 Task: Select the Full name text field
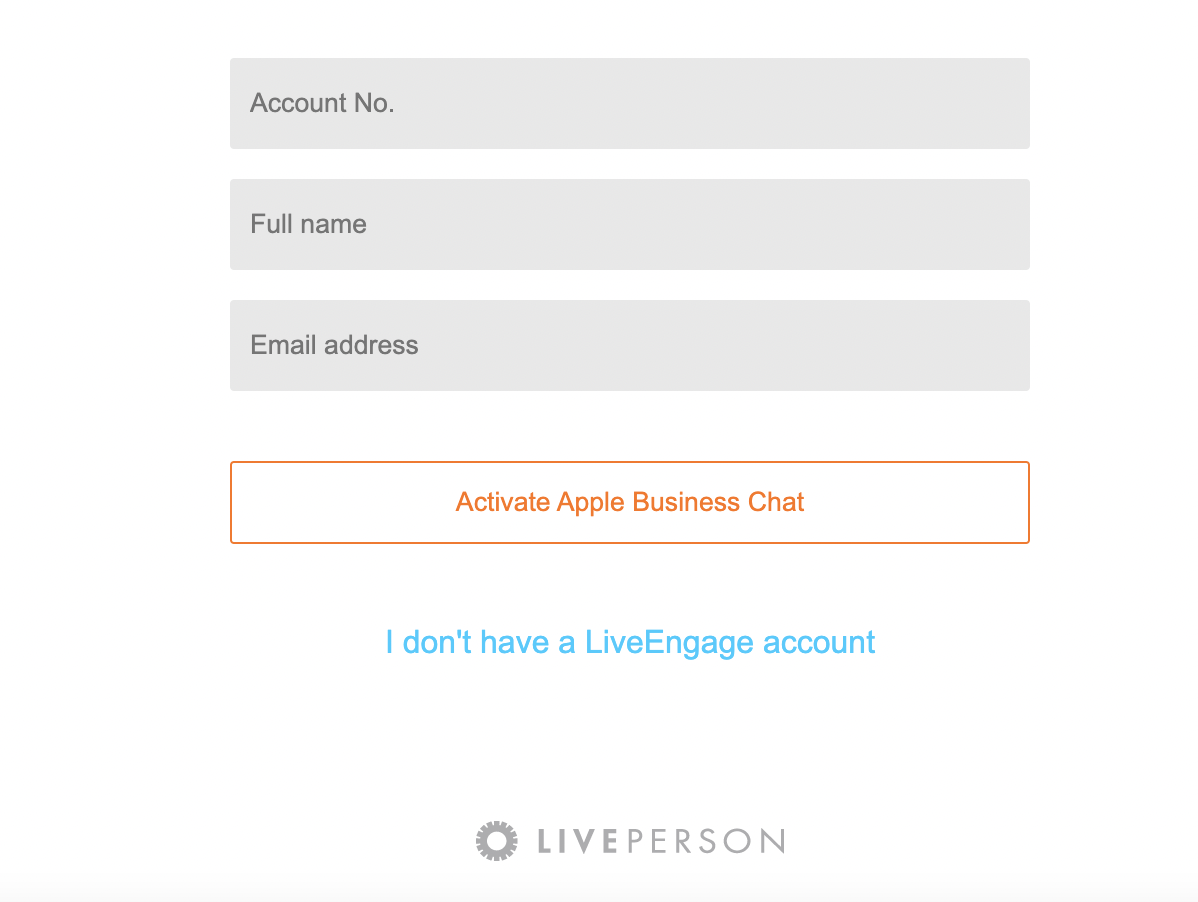point(630,225)
